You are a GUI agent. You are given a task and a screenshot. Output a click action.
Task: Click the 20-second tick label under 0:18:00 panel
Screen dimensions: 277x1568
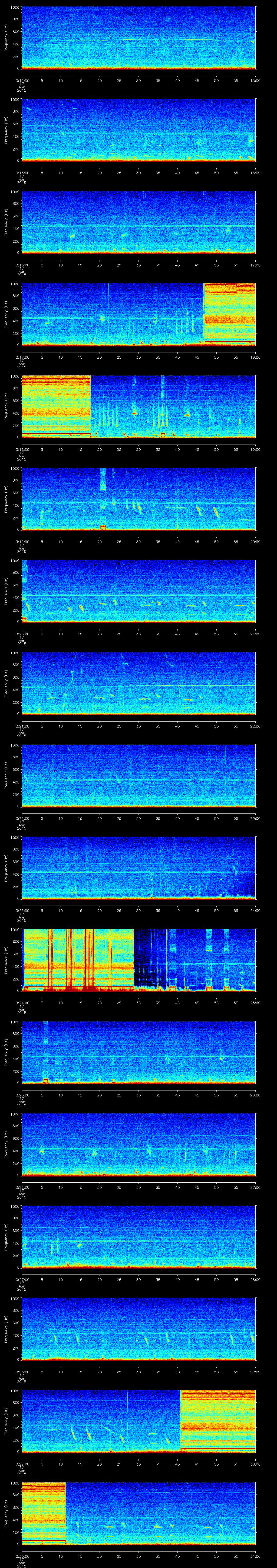99,449
